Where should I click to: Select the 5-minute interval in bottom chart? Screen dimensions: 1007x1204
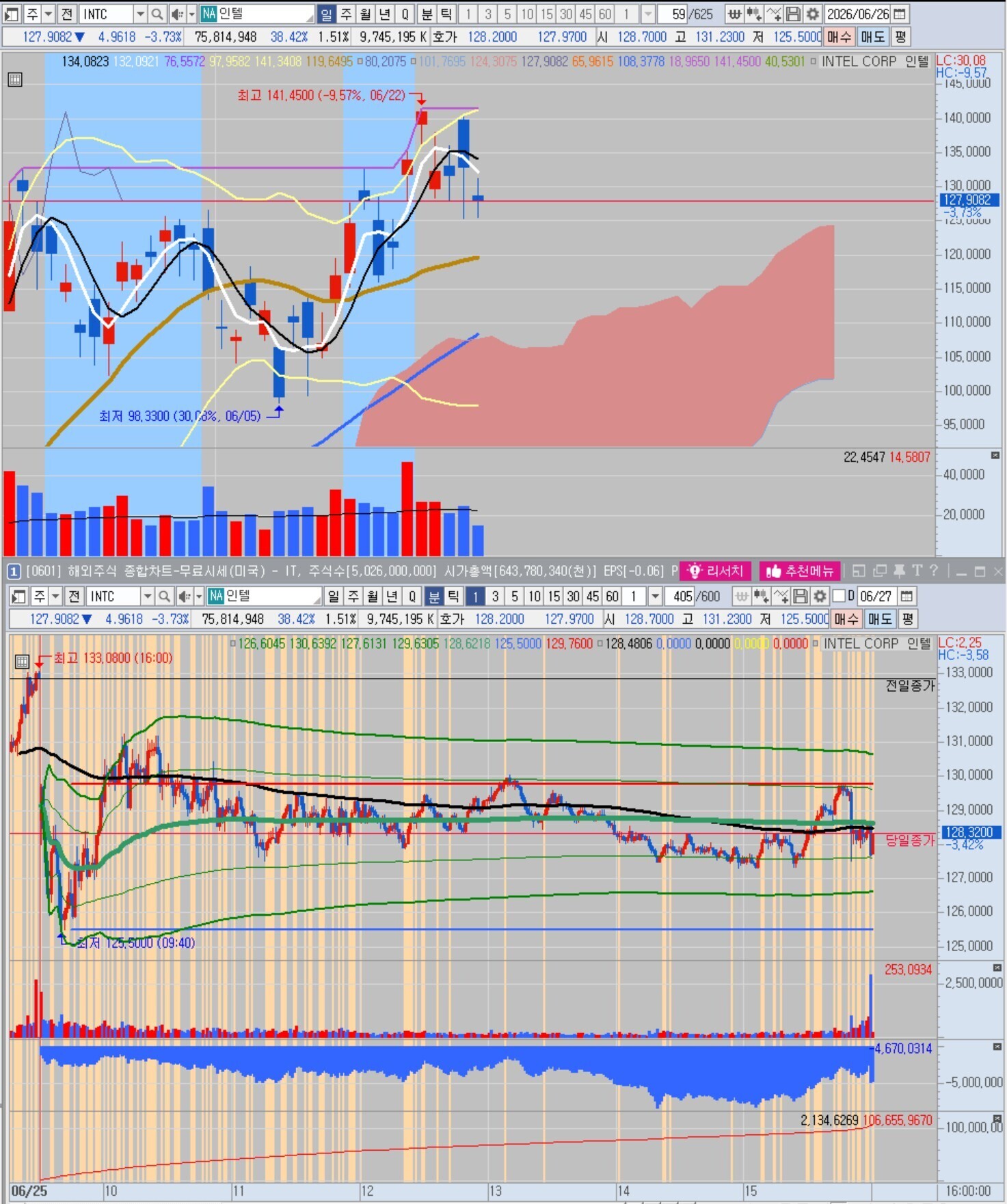[x=515, y=597]
